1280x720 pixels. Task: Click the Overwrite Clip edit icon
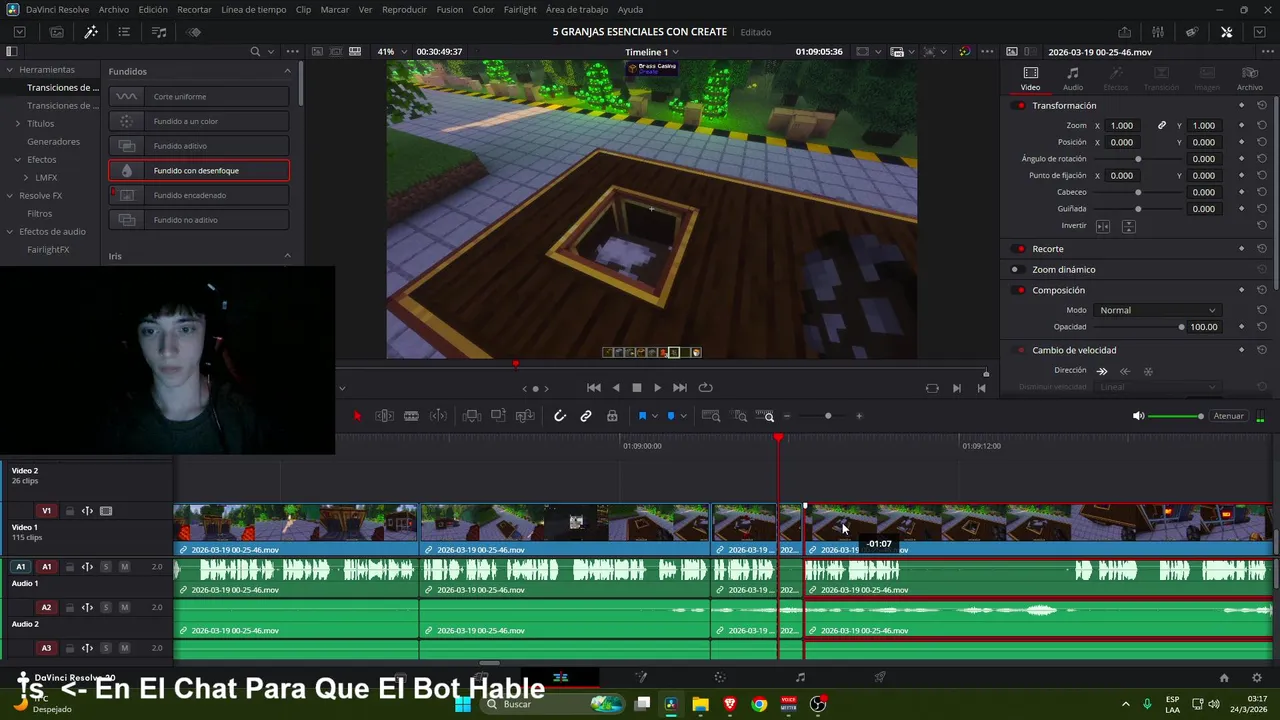(498, 416)
